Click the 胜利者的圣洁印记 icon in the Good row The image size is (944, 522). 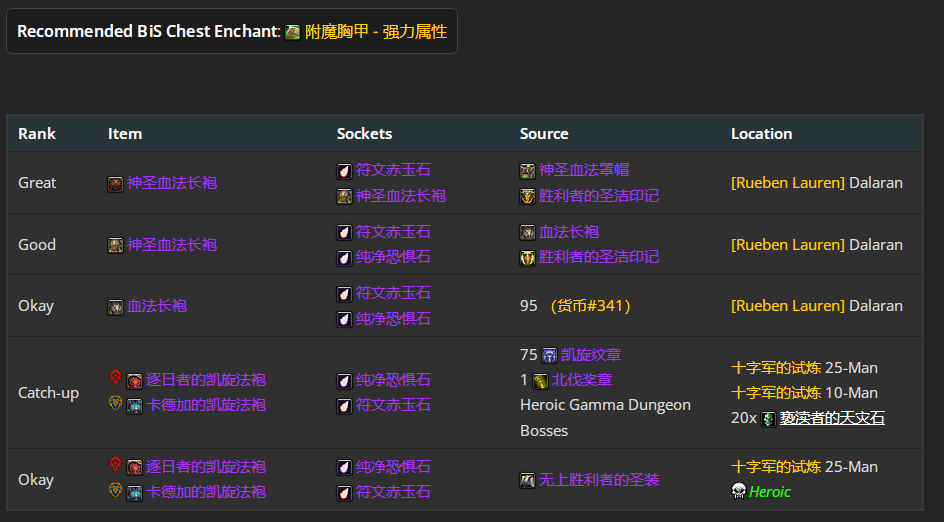coord(528,258)
